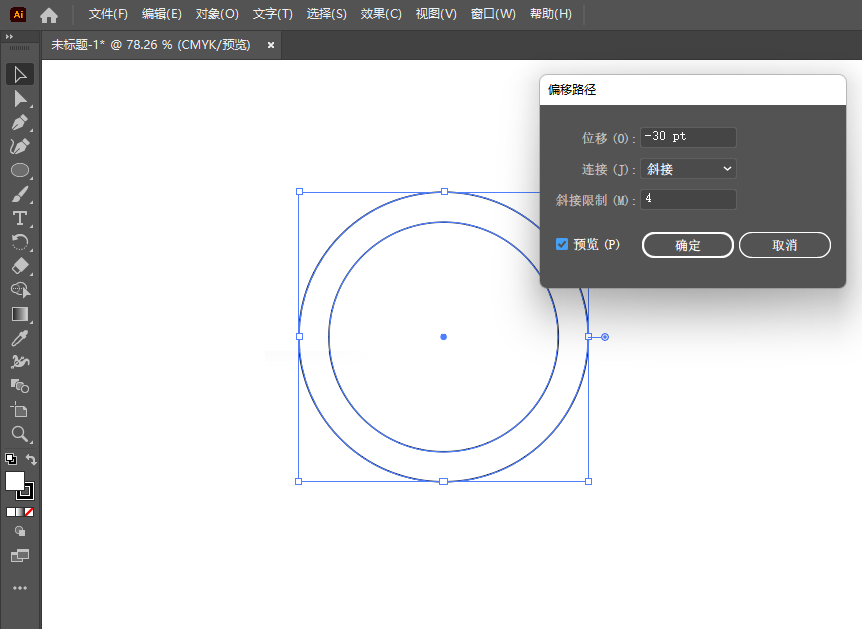Screen dimensions: 862x629
Task: Confirm offset path with 确定 button
Action: click(x=687, y=245)
